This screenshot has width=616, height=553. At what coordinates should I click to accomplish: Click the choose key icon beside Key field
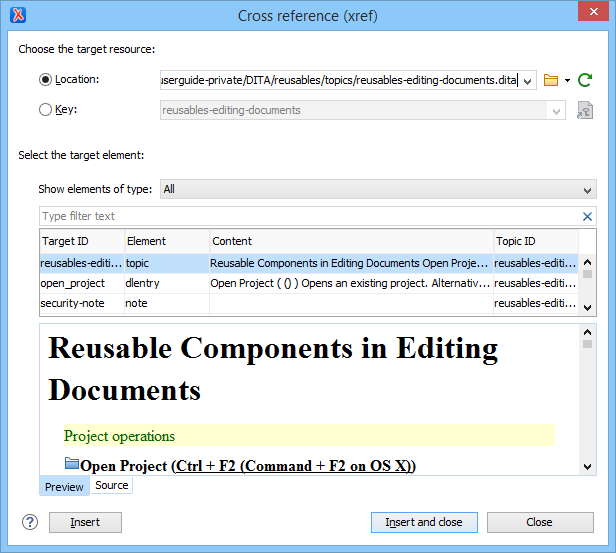tap(585, 110)
